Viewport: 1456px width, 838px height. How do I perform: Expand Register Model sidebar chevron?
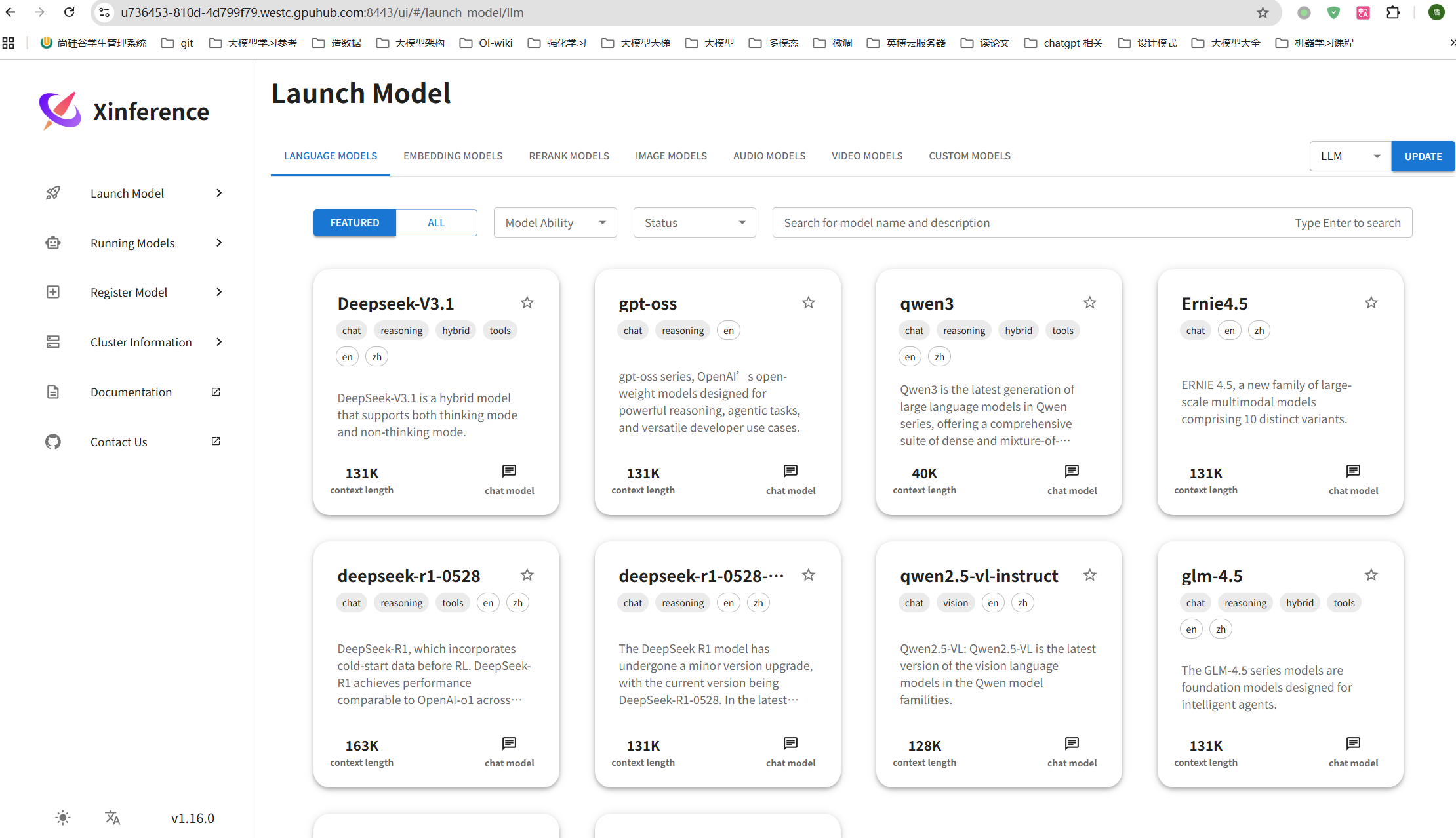point(219,292)
